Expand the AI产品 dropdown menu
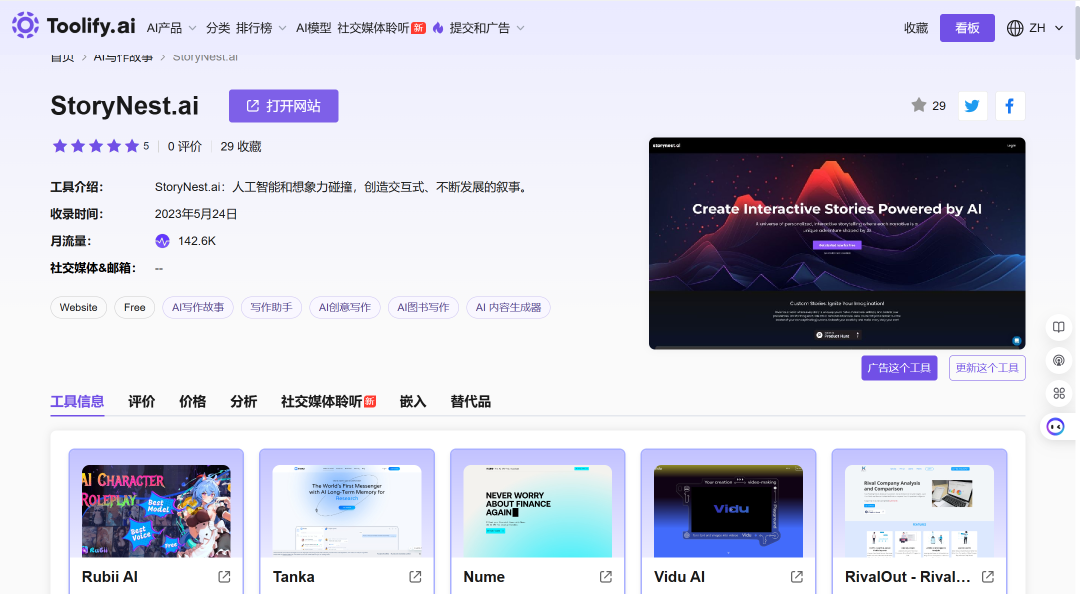1080x594 pixels. 172,28
